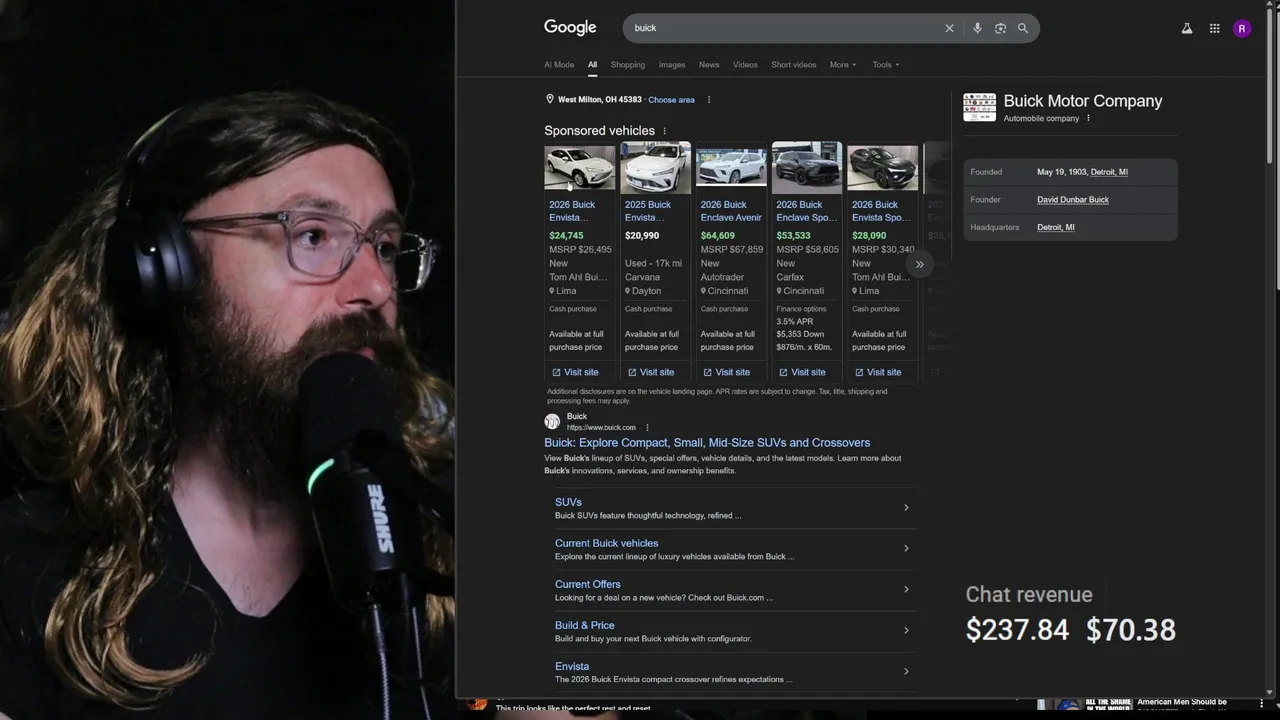Click the Google logo
Image resolution: width=1280 pixels, height=720 pixels.
pos(570,28)
